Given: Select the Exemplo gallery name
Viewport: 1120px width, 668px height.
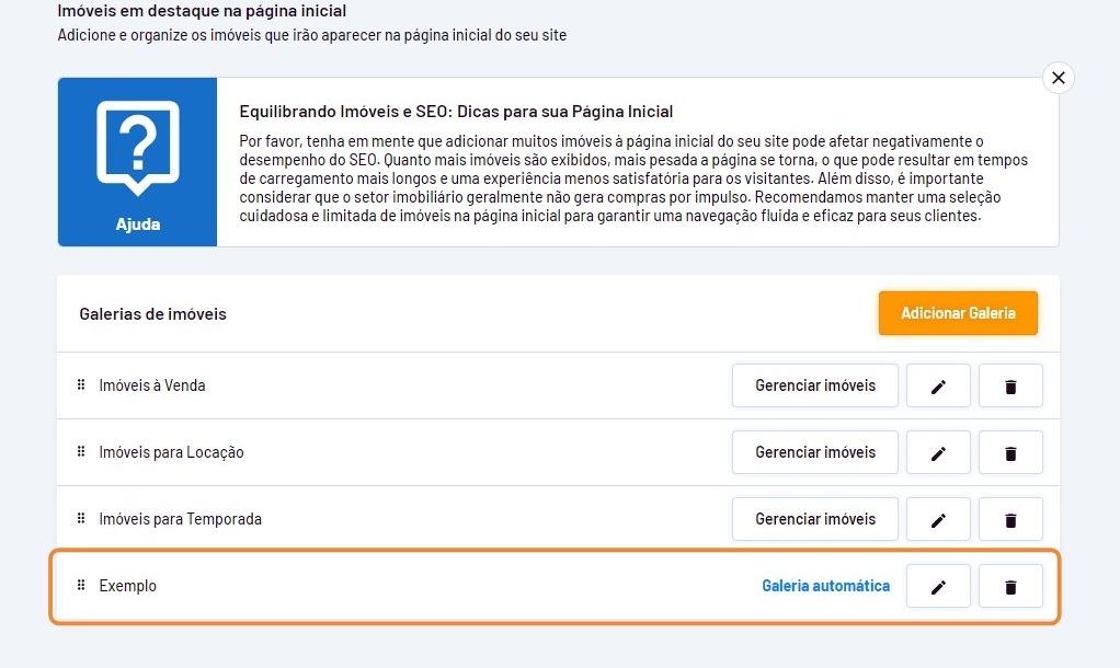Looking at the screenshot, I should click(128, 586).
